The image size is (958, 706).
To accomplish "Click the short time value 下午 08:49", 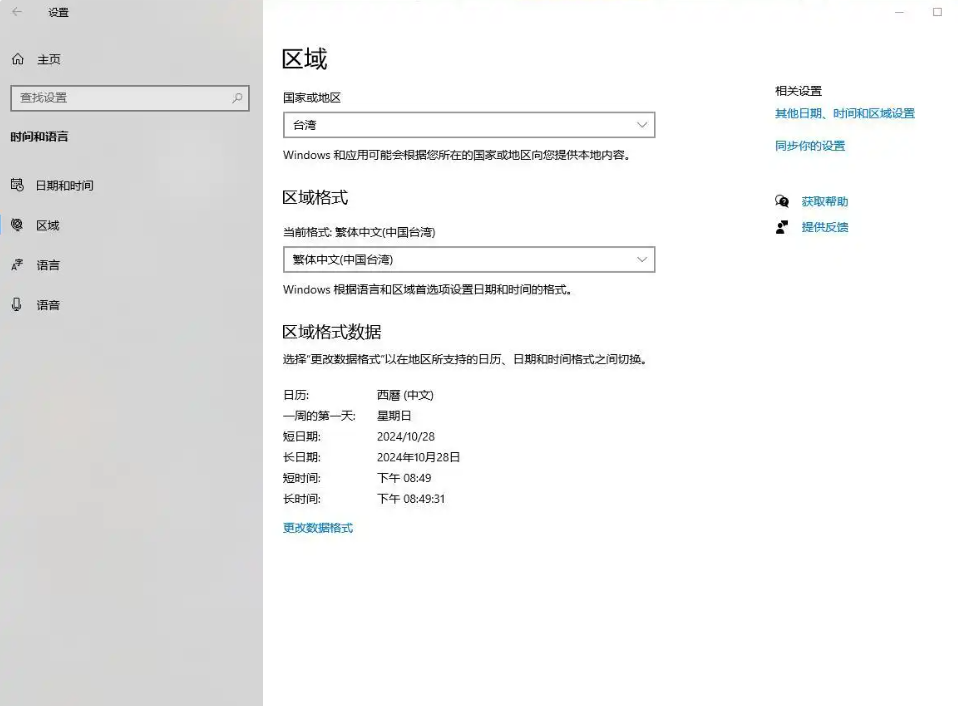I will click(x=404, y=478).
